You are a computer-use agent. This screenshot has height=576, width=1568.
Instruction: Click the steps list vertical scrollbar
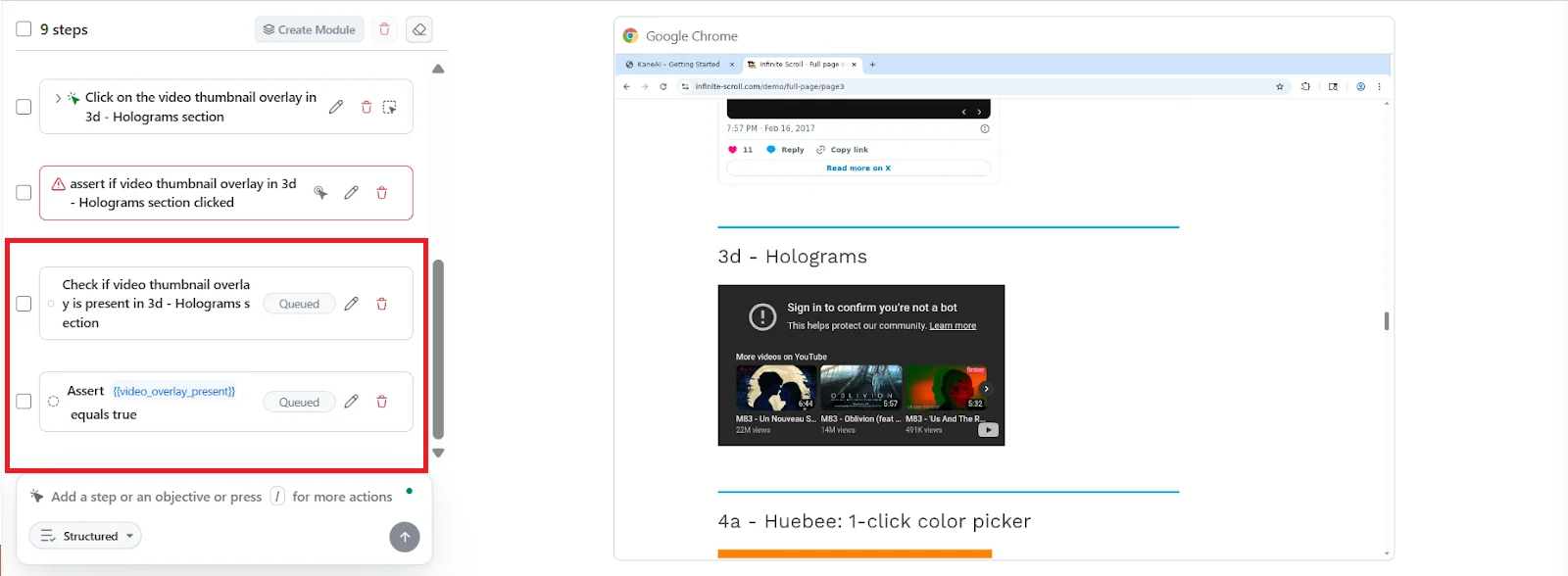pyautogui.click(x=438, y=349)
